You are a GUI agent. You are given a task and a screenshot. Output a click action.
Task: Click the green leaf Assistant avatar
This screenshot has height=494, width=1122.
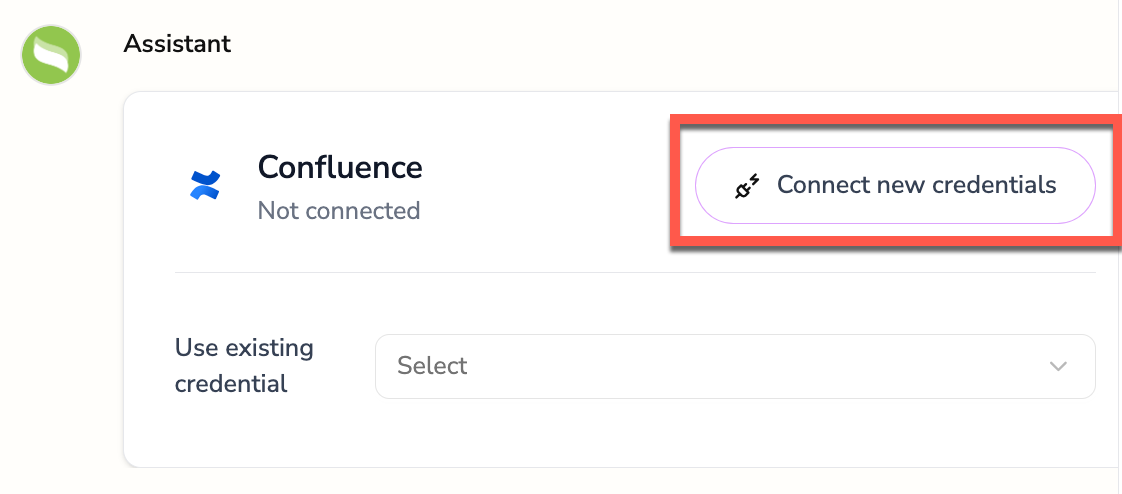point(51,55)
